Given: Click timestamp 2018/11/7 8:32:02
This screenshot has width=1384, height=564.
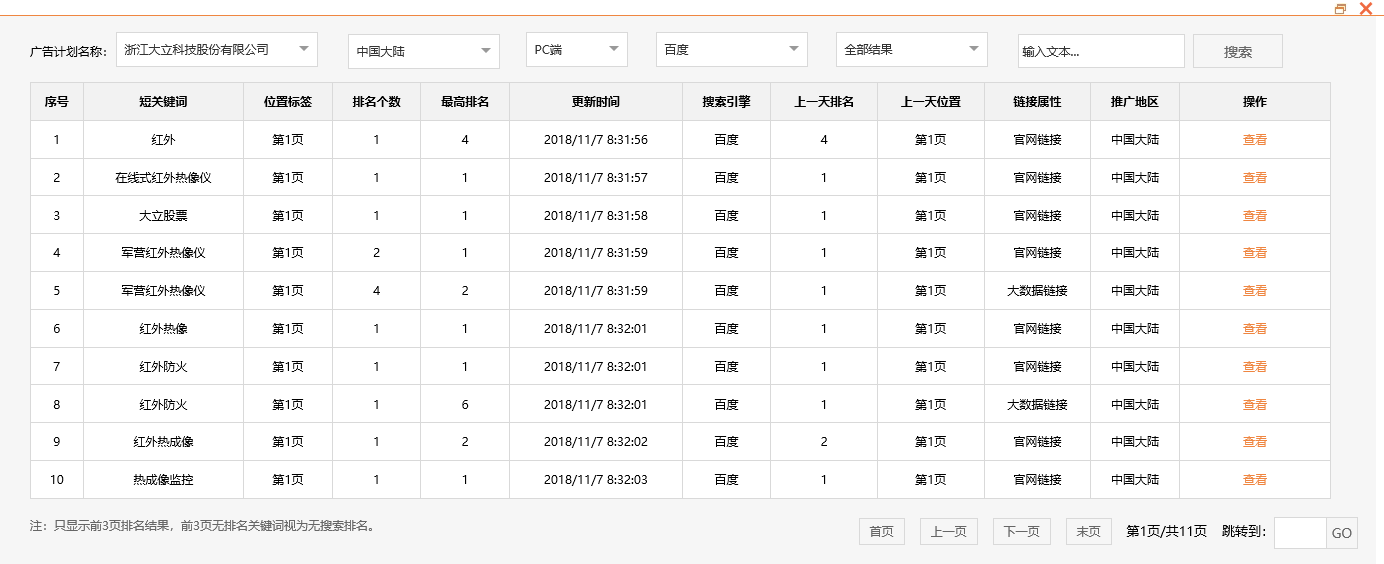Looking at the screenshot, I should pyautogui.click(x=596, y=442).
